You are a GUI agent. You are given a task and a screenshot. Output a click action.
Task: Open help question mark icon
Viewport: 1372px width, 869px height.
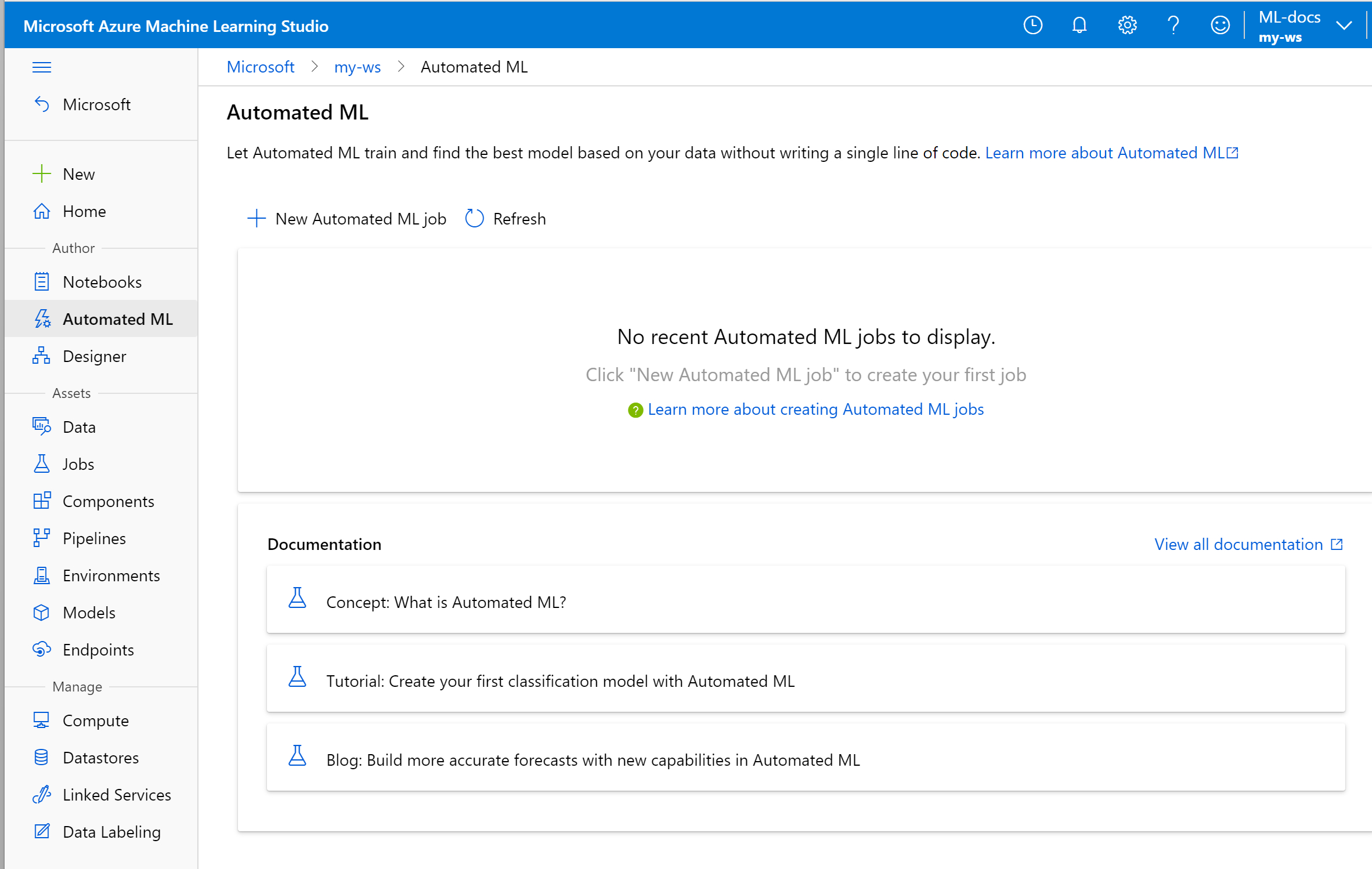pos(1174,26)
